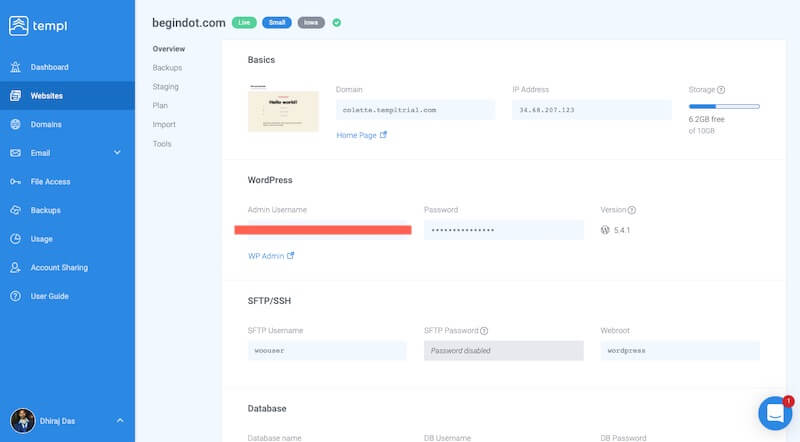Click the Domain field colette.templtrial.com
The height and width of the screenshot is (442, 800).
415,110
